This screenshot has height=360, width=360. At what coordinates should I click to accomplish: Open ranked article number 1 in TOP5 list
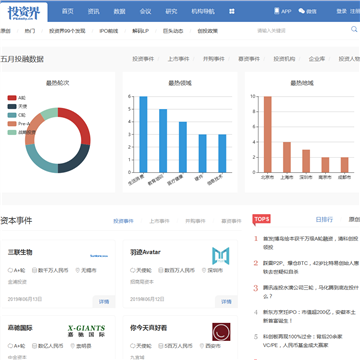[311, 243]
